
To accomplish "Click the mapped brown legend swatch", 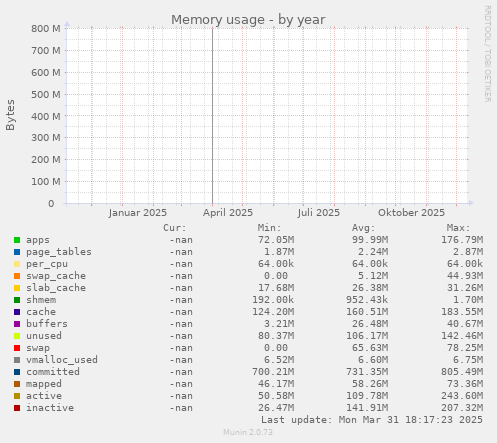I will pyautogui.click(x=17, y=384).
